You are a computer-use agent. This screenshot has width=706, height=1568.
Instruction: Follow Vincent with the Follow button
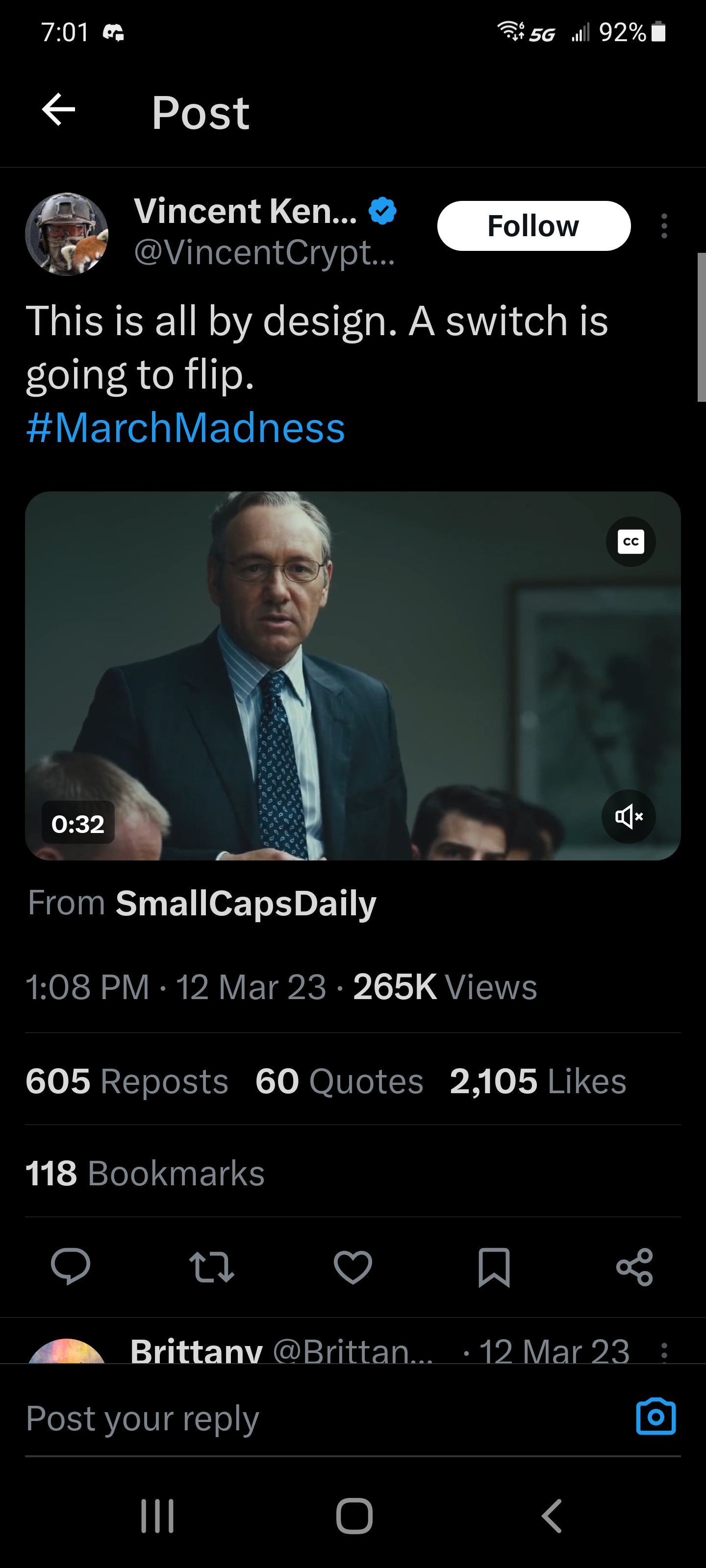[x=533, y=226]
